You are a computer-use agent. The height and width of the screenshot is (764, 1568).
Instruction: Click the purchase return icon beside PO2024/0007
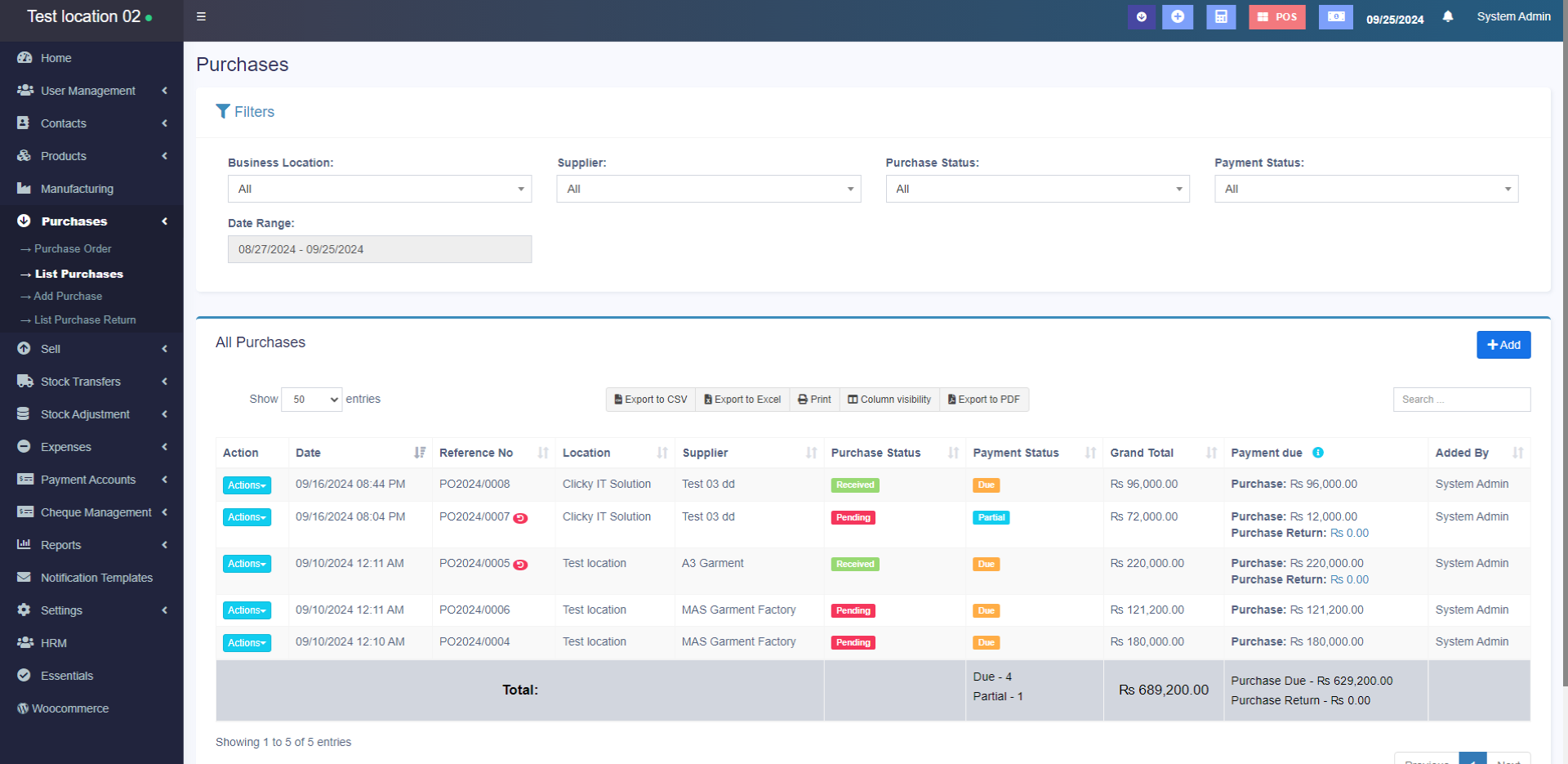pyautogui.click(x=520, y=518)
